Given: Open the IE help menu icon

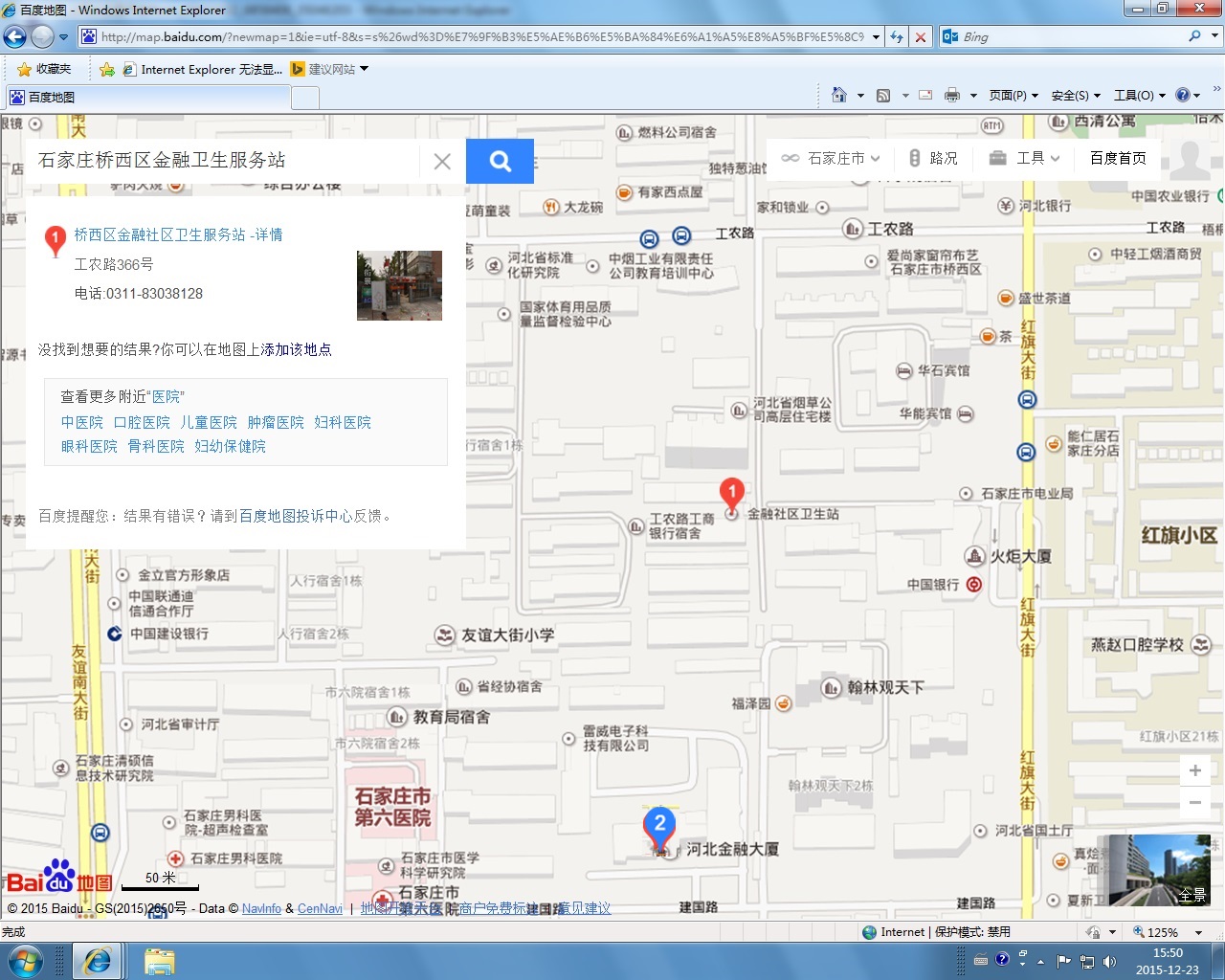Looking at the screenshot, I should [1183, 95].
